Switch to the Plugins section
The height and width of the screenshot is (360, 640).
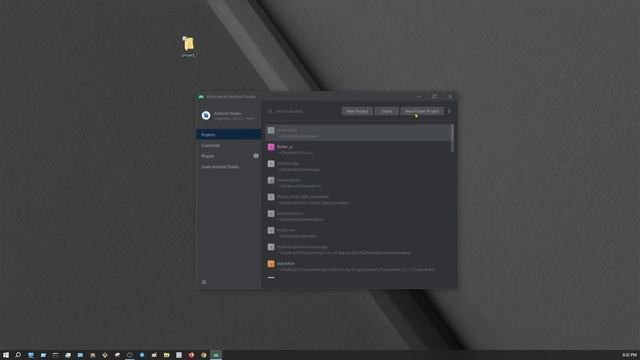(x=207, y=156)
